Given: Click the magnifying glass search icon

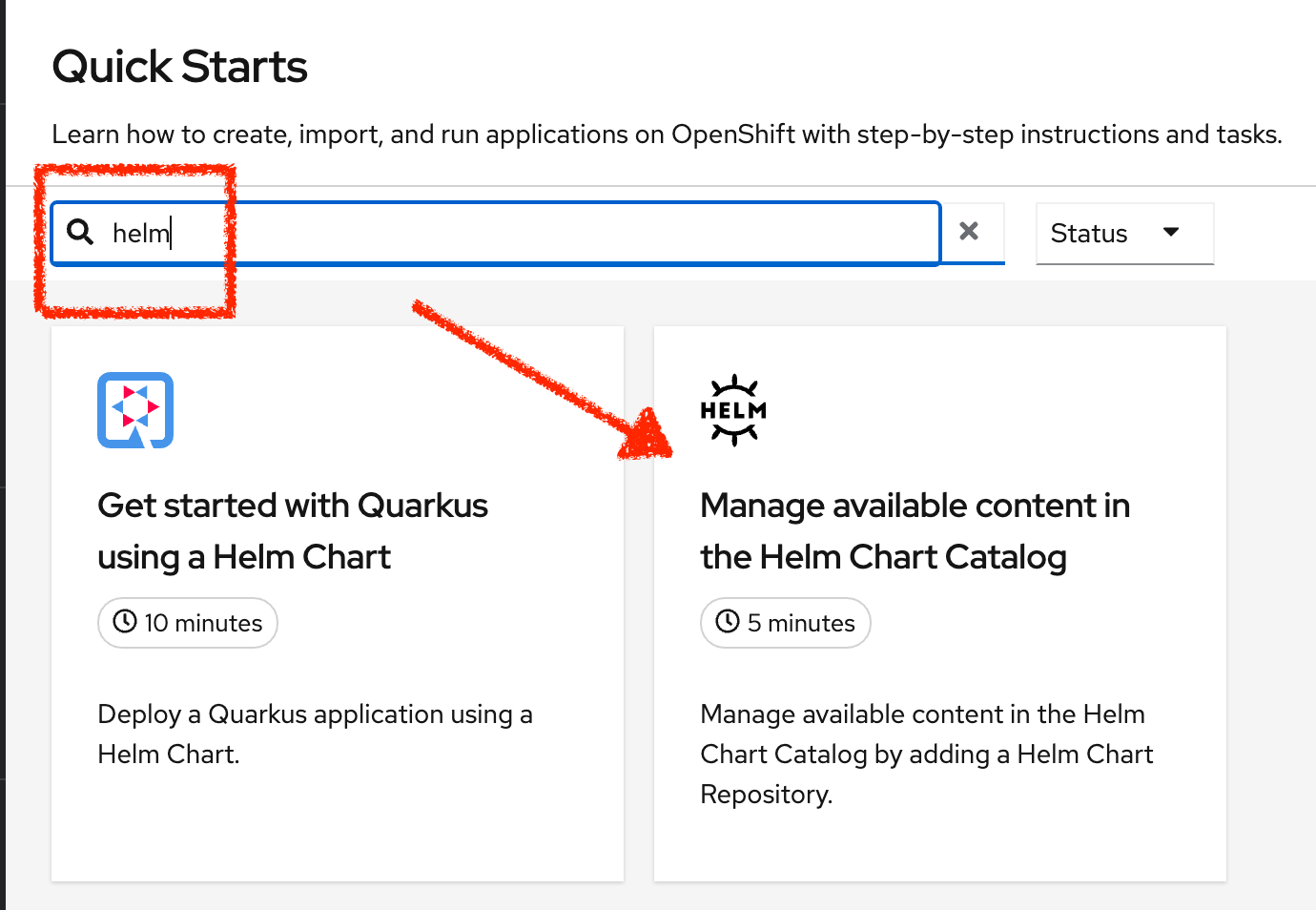Looking at the screenshot, I should pyautogui.click(x=80, y=232).
